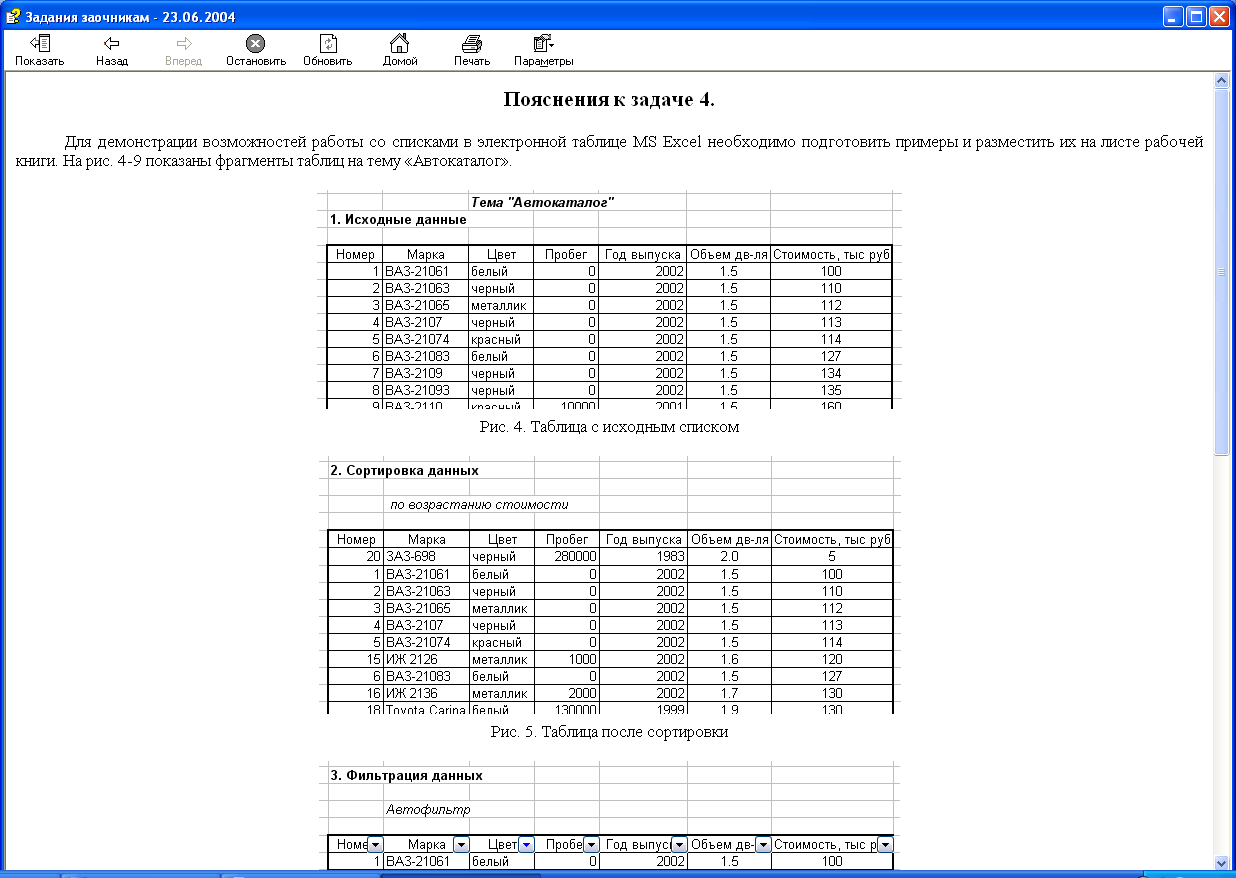Viewport: 1236px width, 878px height.
Task: Click the heading "Пояснения к задаче 4."
Action: click(609, 100)
